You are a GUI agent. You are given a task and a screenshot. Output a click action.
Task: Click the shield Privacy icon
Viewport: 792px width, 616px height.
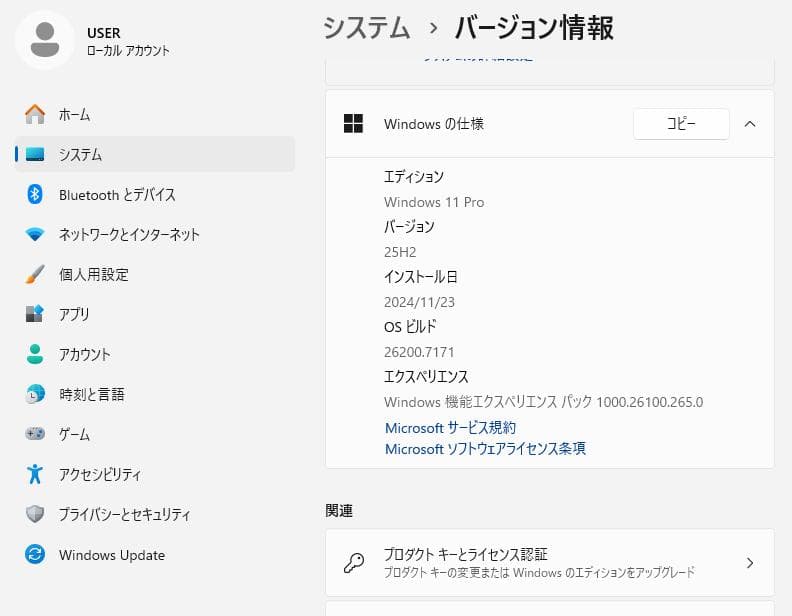point(35,514)
